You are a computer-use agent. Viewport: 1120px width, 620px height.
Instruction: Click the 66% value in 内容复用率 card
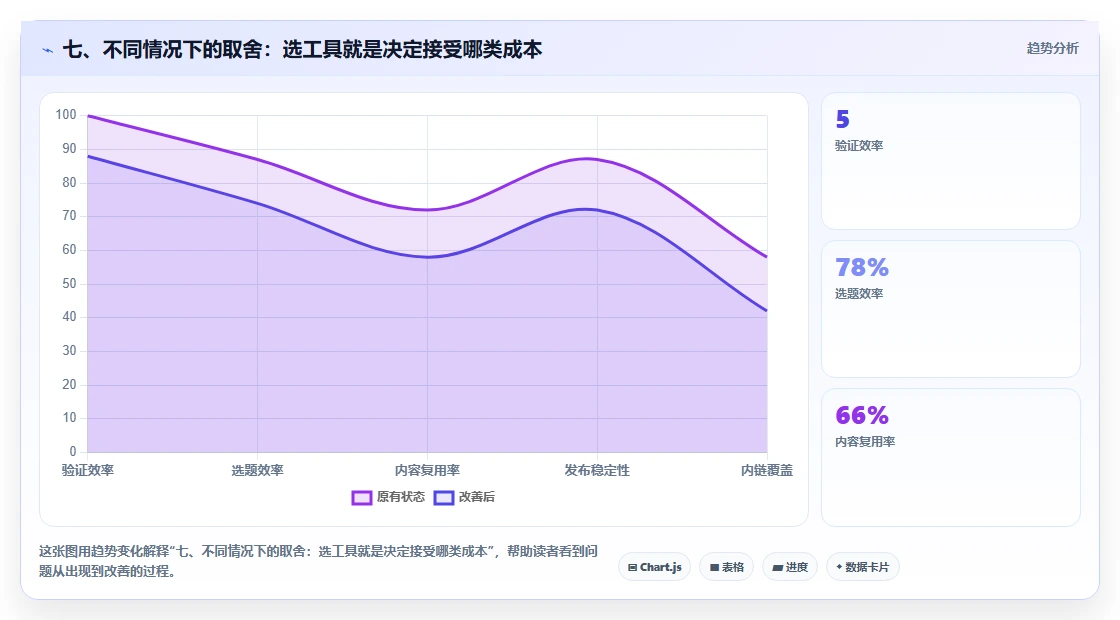(862, 415)
